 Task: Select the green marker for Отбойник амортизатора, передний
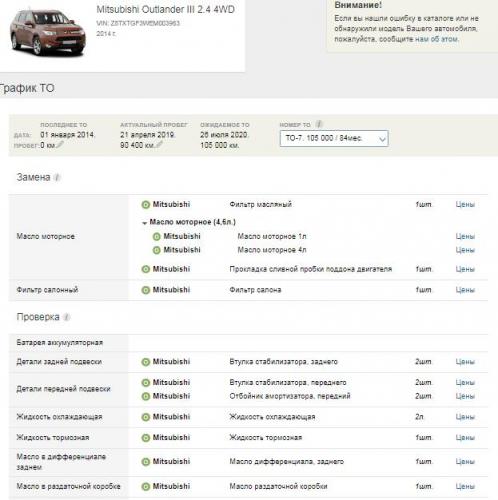pos(146,397)
